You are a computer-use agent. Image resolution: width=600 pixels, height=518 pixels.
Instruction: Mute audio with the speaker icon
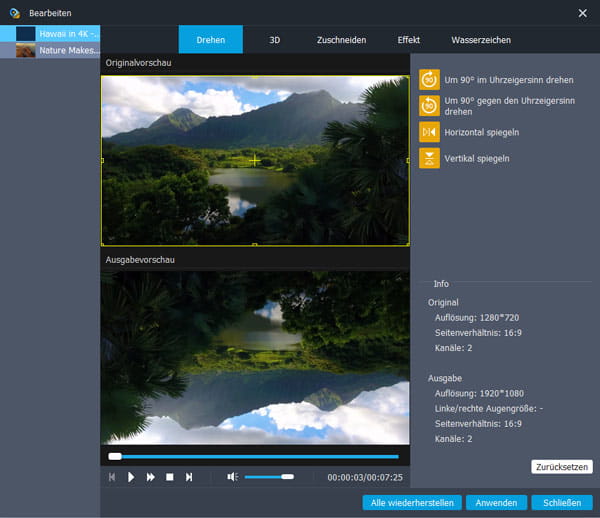232,477
